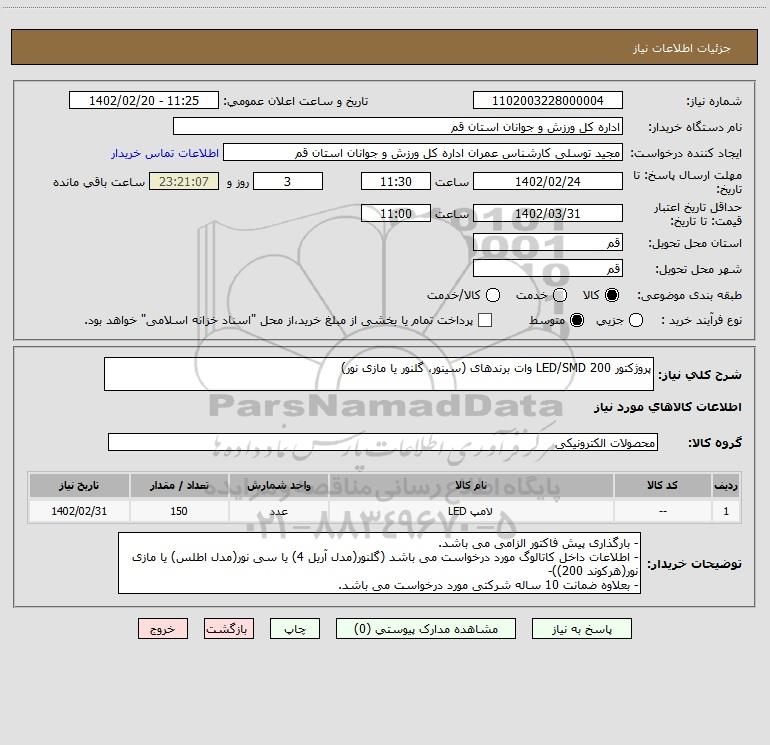770x745 pixels.
Task: Select 'متوسط' purchase type radio
Action: 577,320
